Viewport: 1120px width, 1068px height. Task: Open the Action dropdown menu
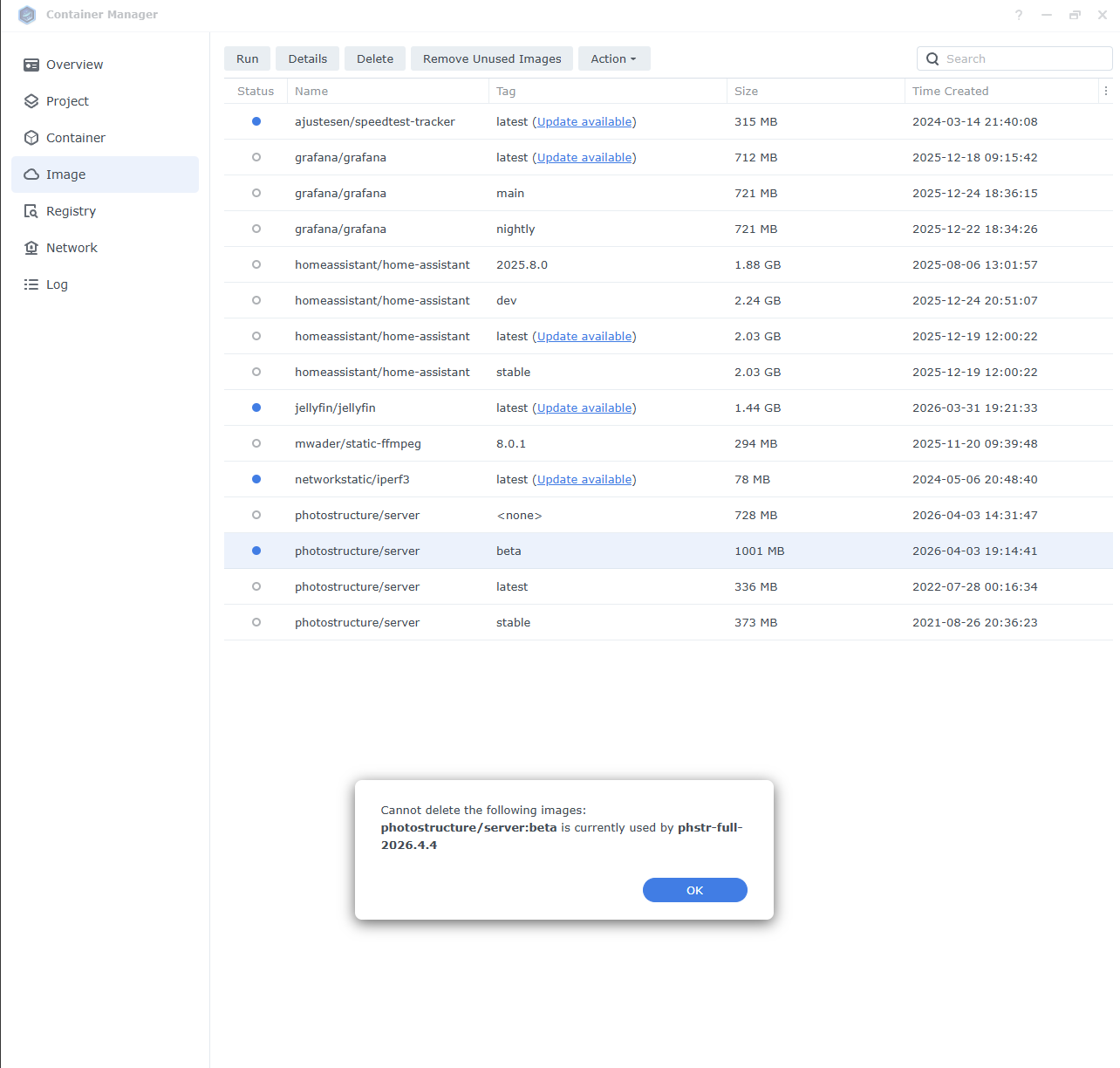tap(613, 58)
